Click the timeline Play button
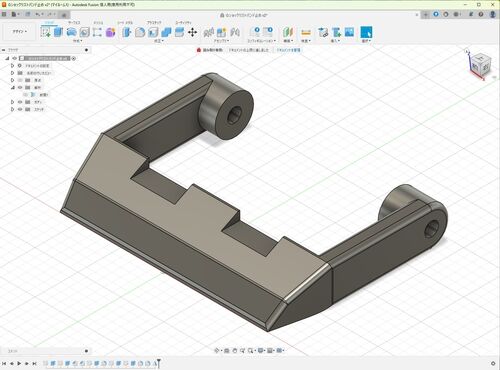This screenshot has height=370, width=500. pos(19,363)
